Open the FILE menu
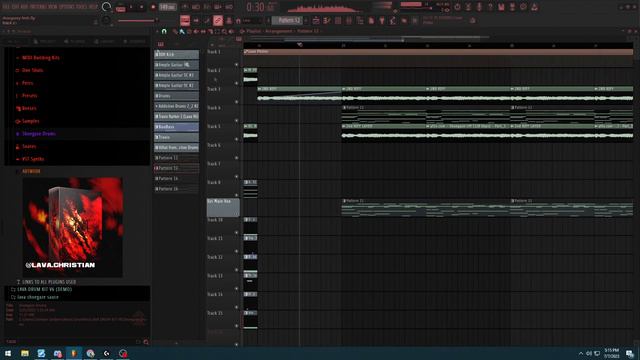This screenshot has width=640, height=360. pyautogui.click(x=6, y=7)
